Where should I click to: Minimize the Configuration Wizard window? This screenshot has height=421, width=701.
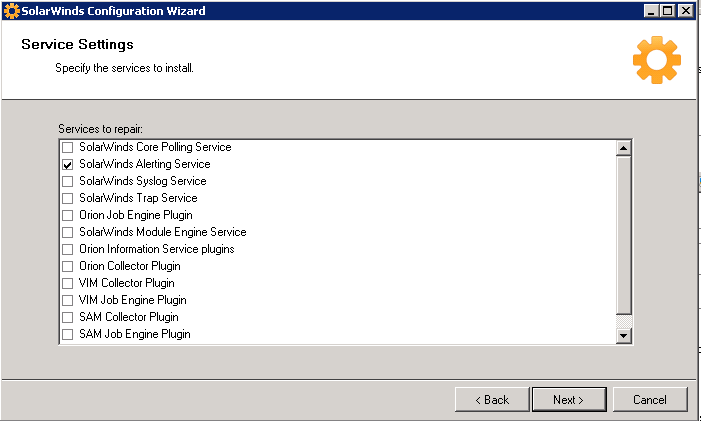click(x=651, y=11)
